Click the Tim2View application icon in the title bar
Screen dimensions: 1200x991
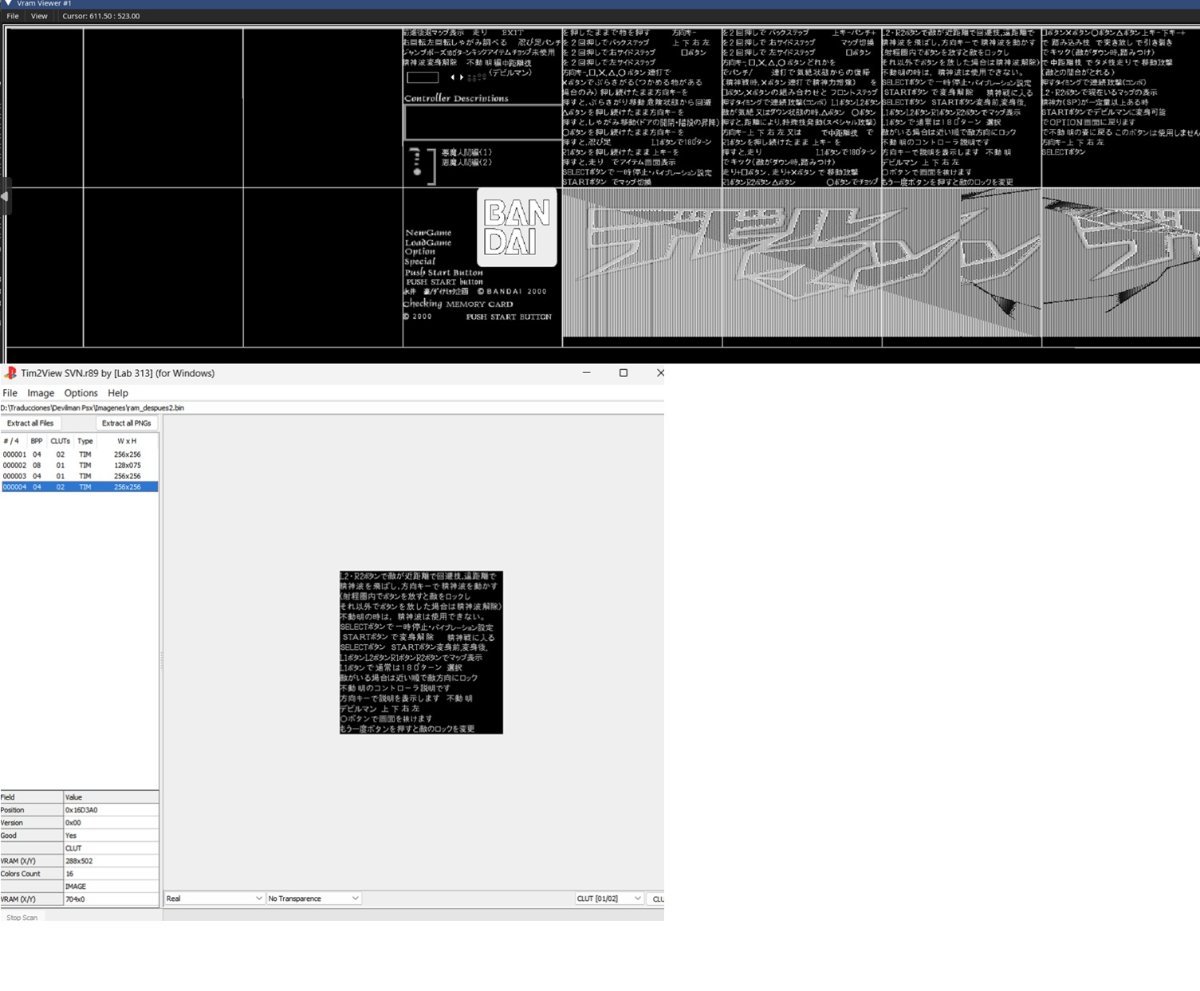9,373
